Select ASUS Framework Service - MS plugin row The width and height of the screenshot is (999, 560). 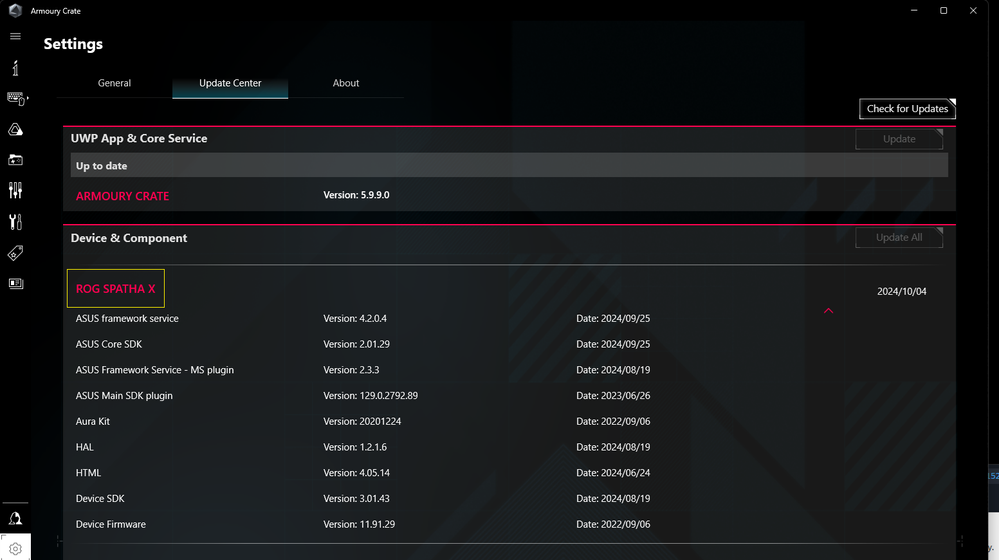tap(509, 370)
